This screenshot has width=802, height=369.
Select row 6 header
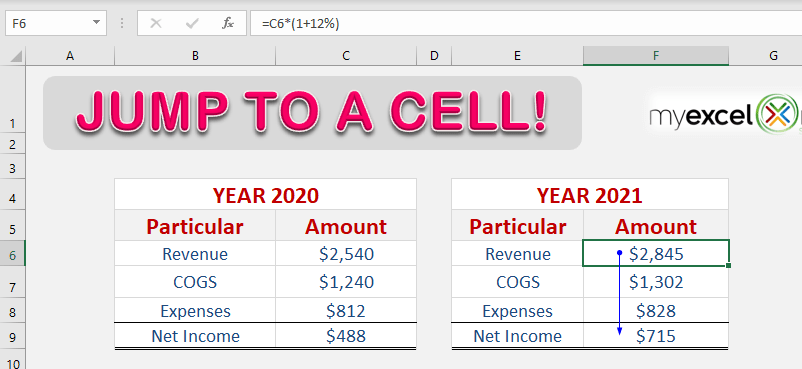pos(13,254)
